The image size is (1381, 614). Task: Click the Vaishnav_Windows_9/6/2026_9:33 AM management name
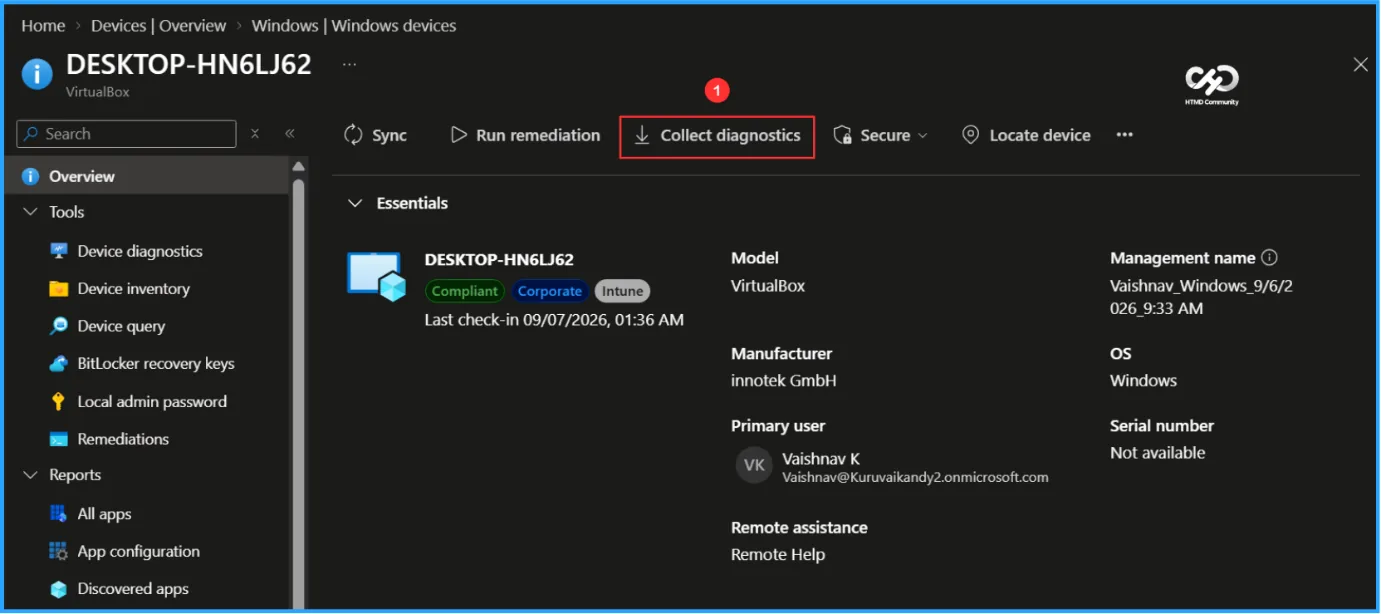[1202, 297]
